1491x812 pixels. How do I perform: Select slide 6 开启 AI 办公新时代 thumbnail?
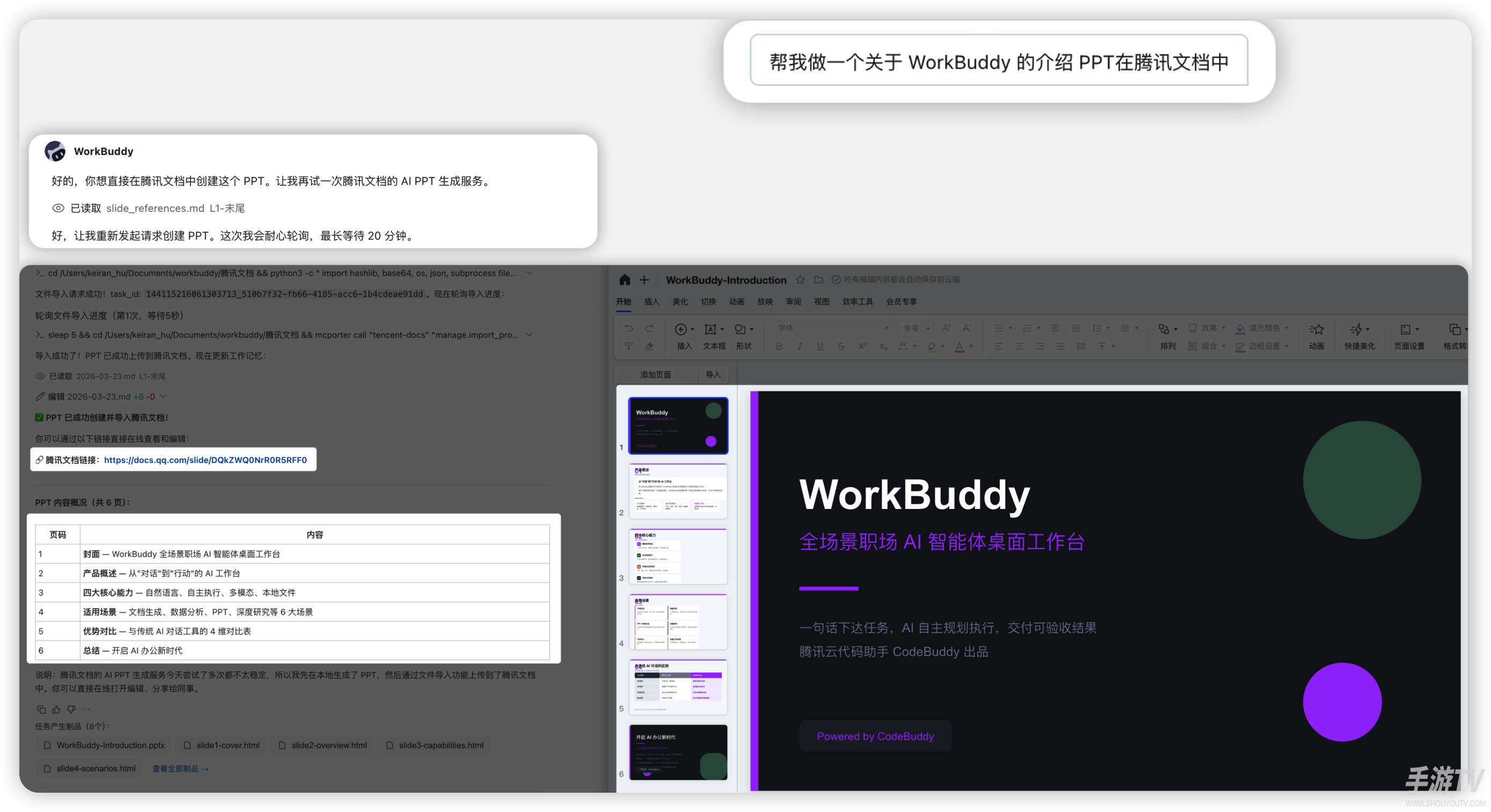click(678, 752)
